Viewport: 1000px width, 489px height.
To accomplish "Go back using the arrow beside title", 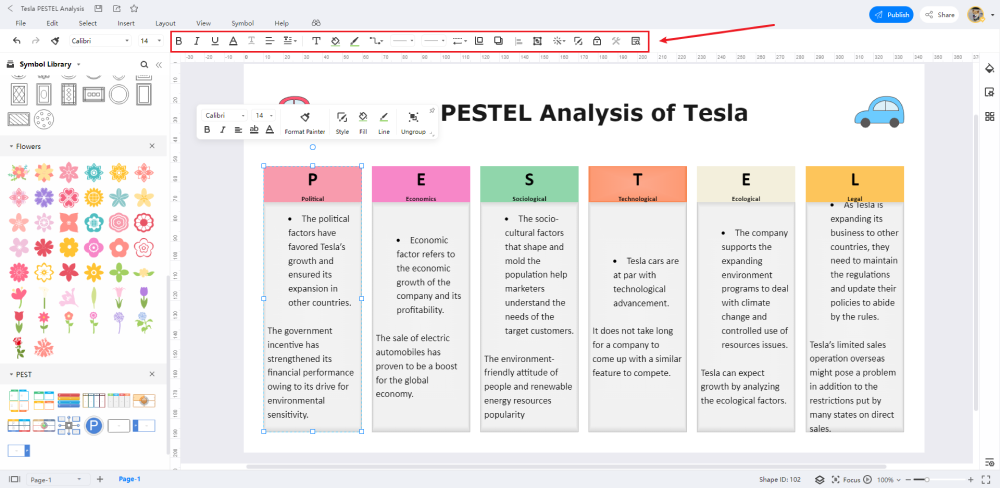I will 10,9.
